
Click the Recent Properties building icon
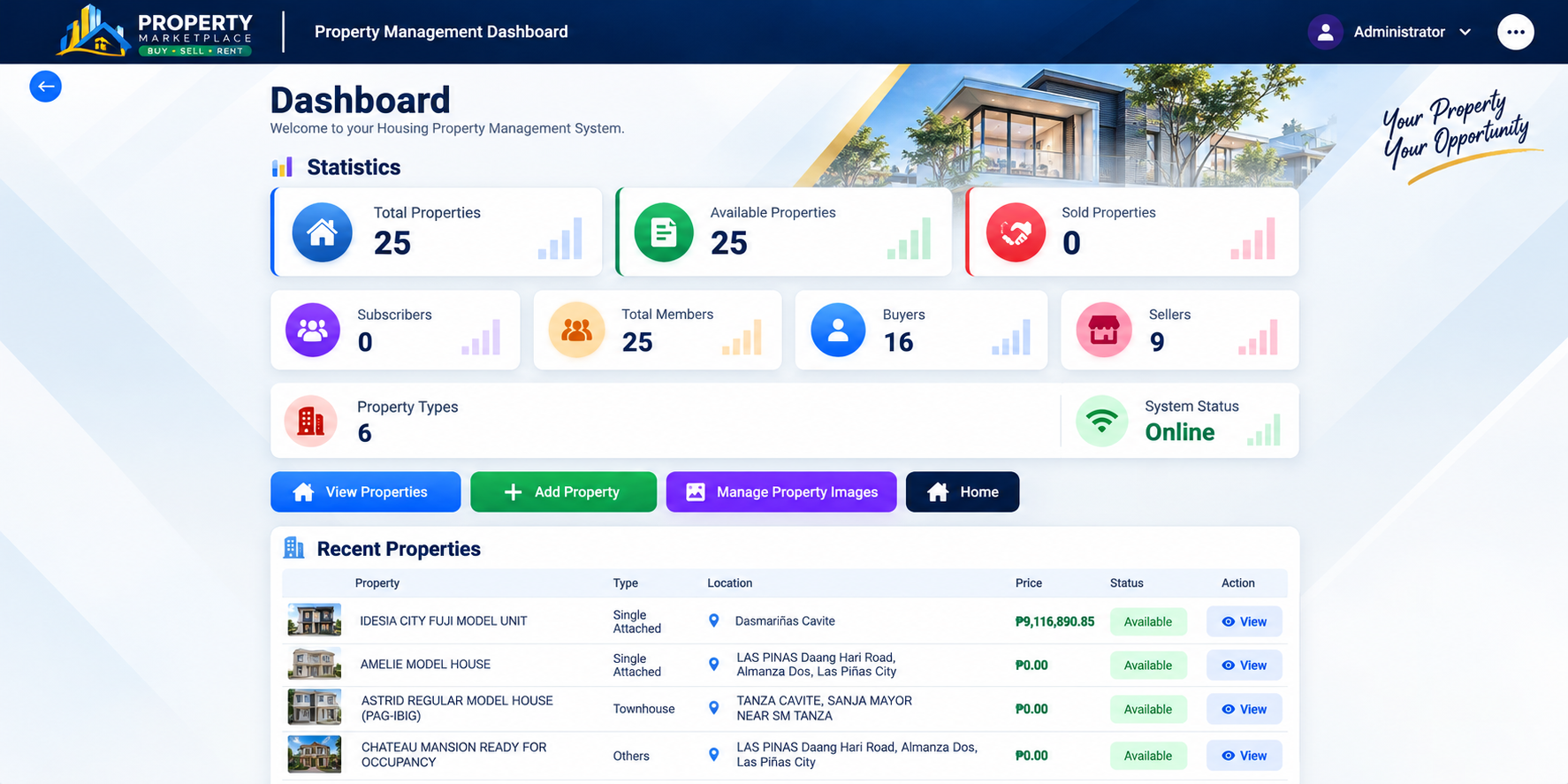[293, 548]
